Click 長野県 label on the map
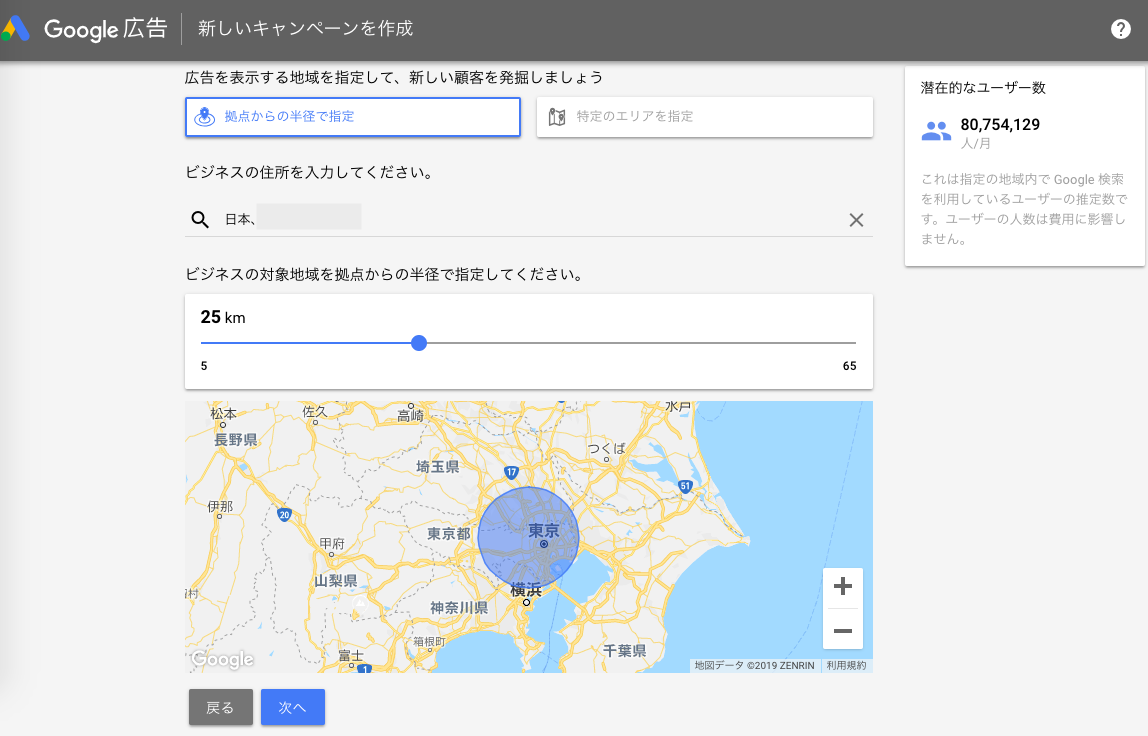Image resolution: width=1148 pixels, height=736 pixels. [x=236, y=439]
